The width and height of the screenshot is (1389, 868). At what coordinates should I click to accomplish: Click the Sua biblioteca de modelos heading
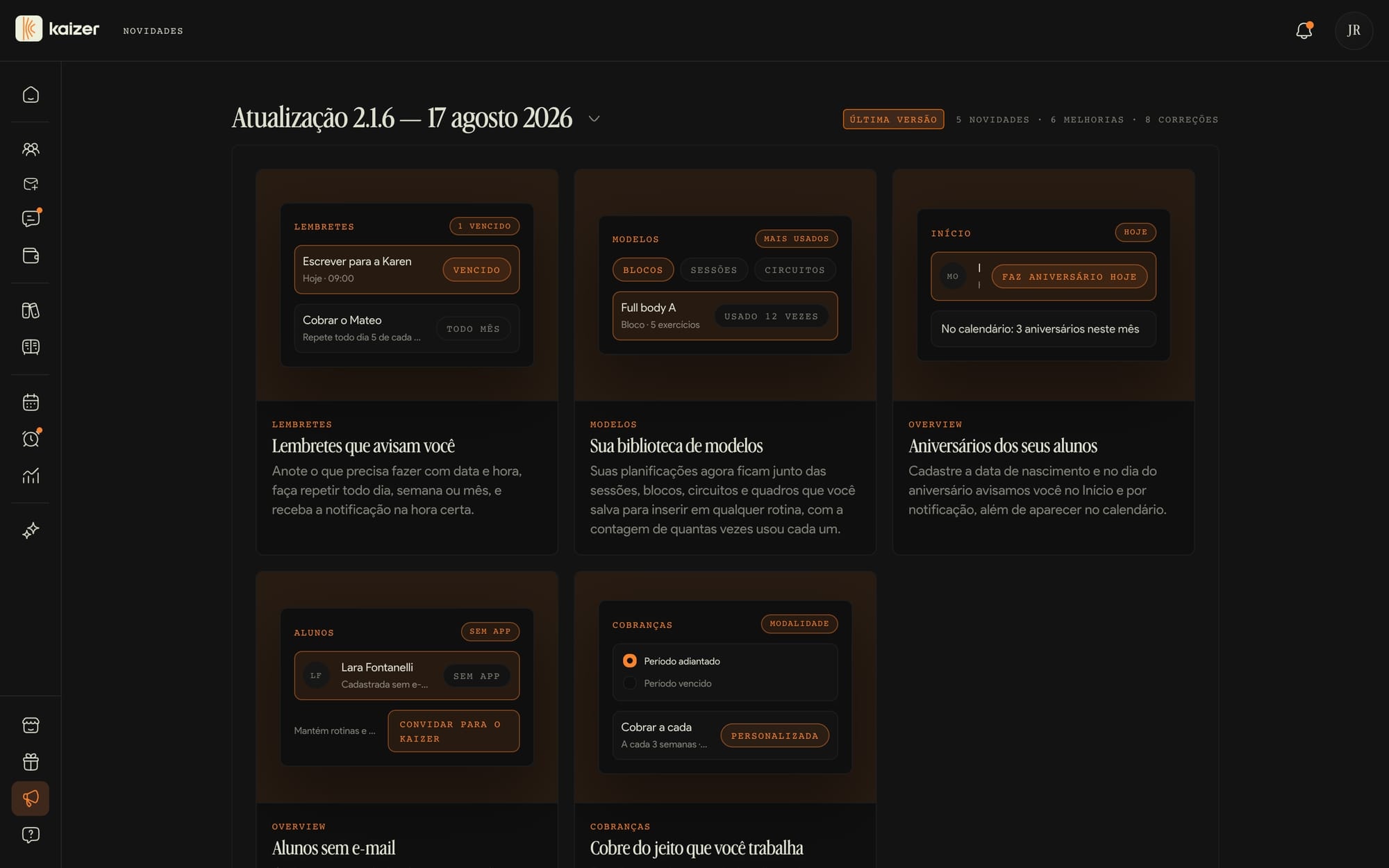tap(676, 446)
